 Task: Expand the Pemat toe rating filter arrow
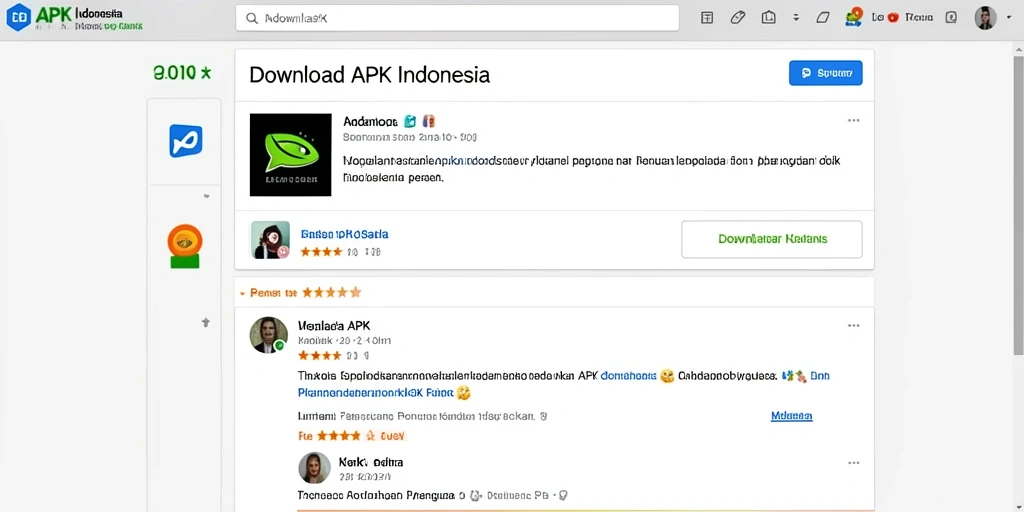tap(242, 293)
